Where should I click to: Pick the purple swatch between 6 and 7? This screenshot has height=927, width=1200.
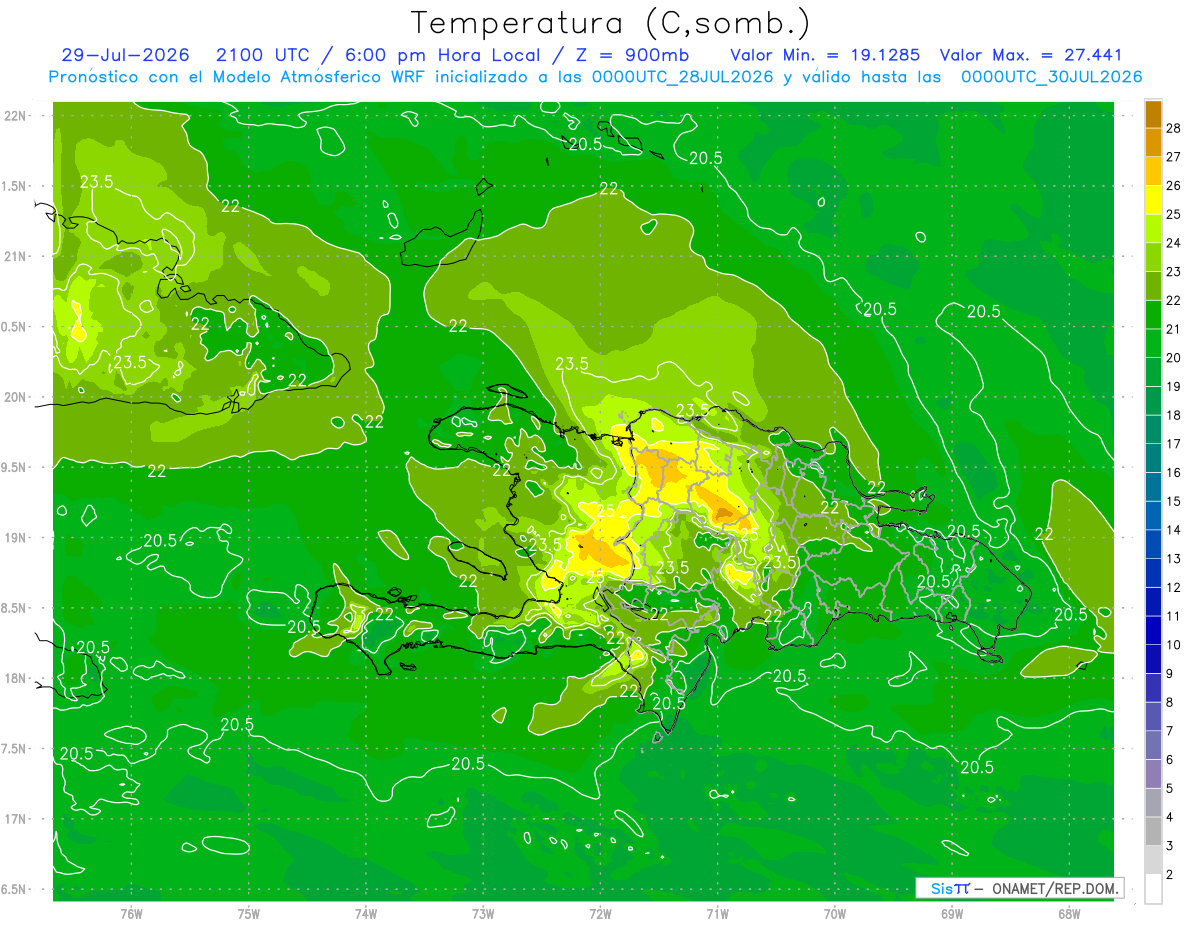tap(1153, 746)
